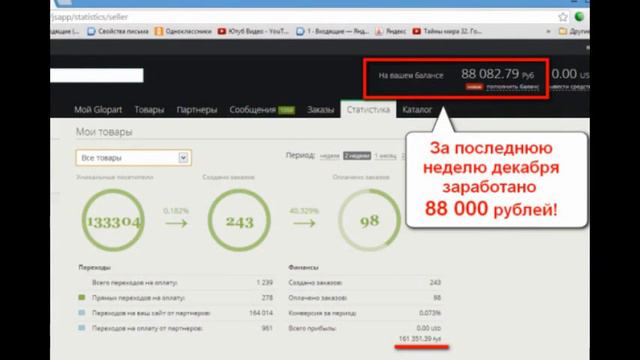Click blue swatch for Переходов на оплату от партнеров
Viewport: 640px width, 360px height.
82,328
